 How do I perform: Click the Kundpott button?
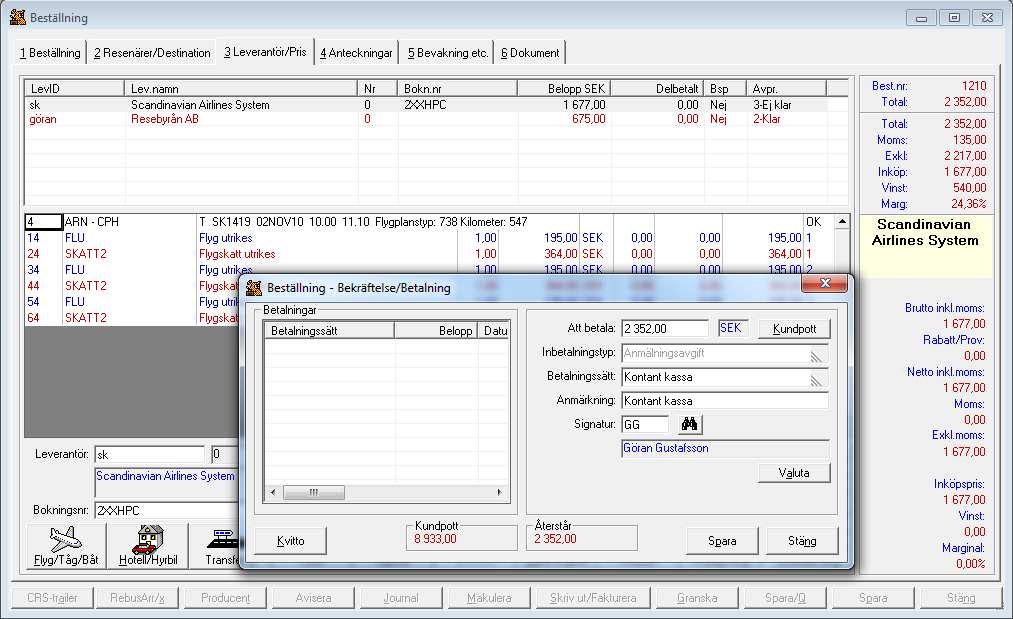point(794,329)
